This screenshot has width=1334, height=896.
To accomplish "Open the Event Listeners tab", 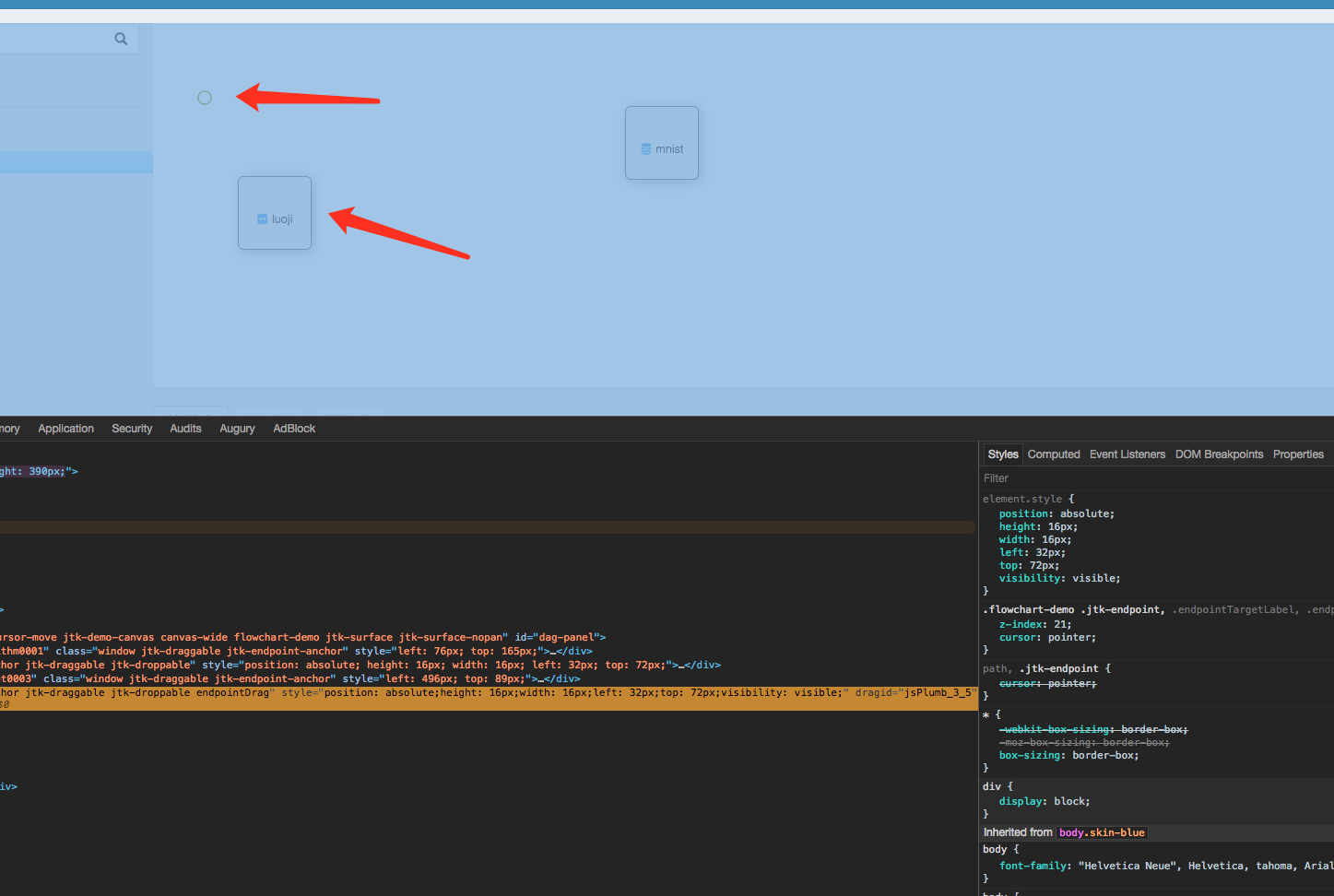I will click(1127, 454).
